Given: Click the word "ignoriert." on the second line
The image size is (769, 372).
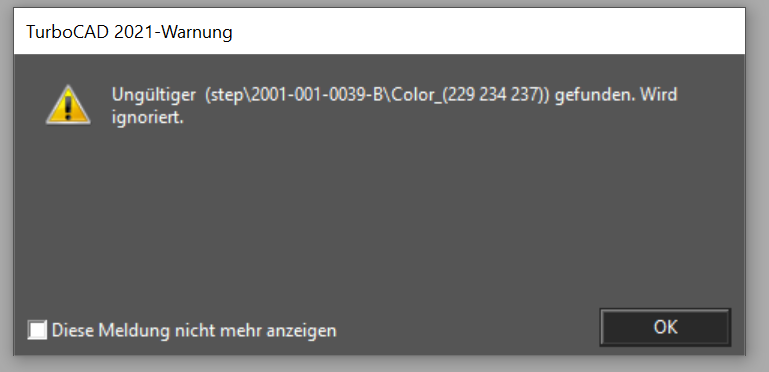Looking at the screenshot, I should [x=148, y=118].
